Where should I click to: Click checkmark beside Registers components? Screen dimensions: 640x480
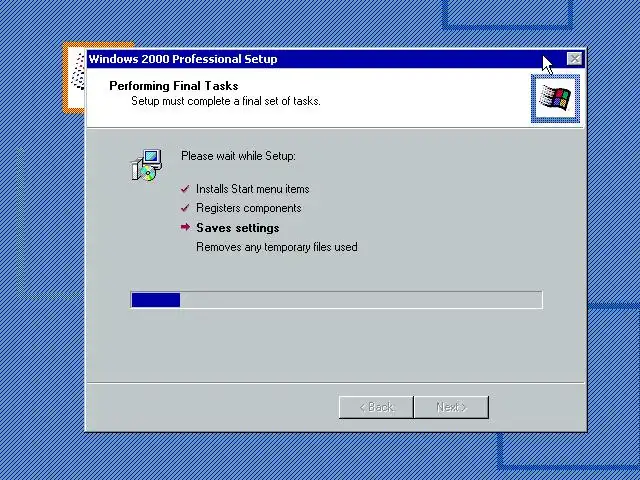click(185, 208)
